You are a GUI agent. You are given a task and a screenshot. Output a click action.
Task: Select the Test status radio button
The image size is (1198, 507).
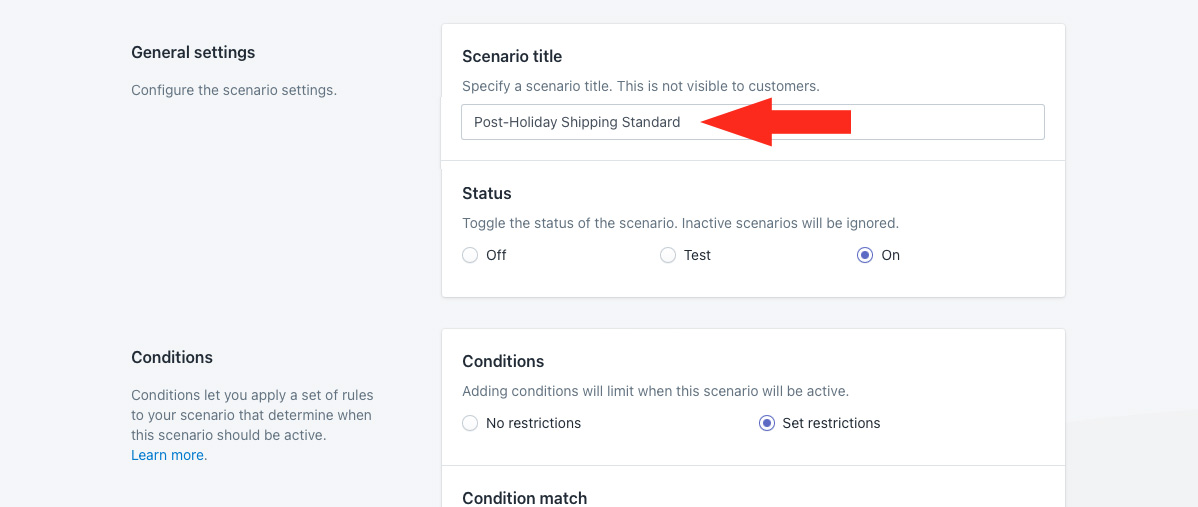668,255
